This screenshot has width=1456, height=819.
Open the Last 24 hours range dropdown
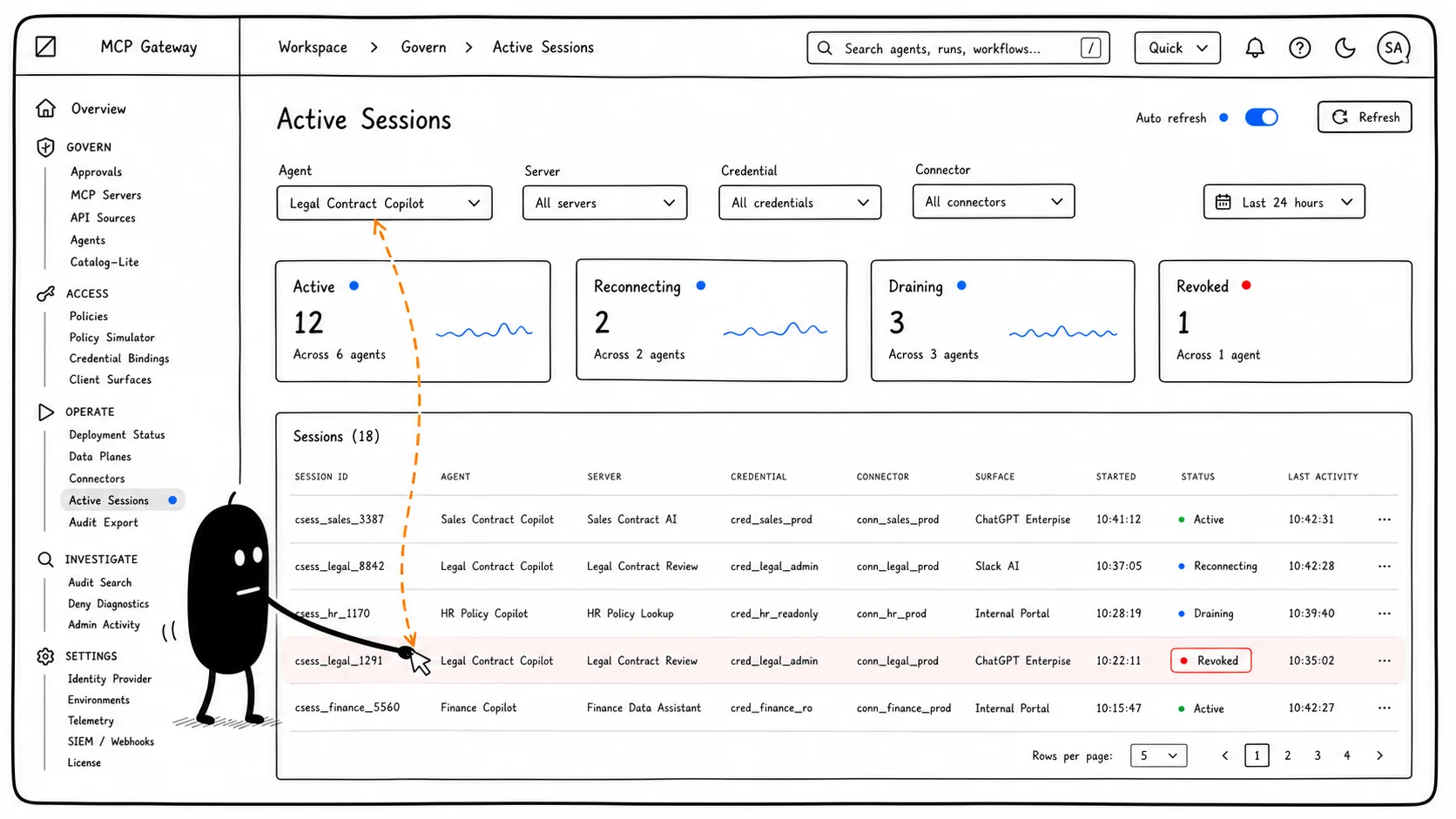pyautogui.click(x=1284, y=202)
